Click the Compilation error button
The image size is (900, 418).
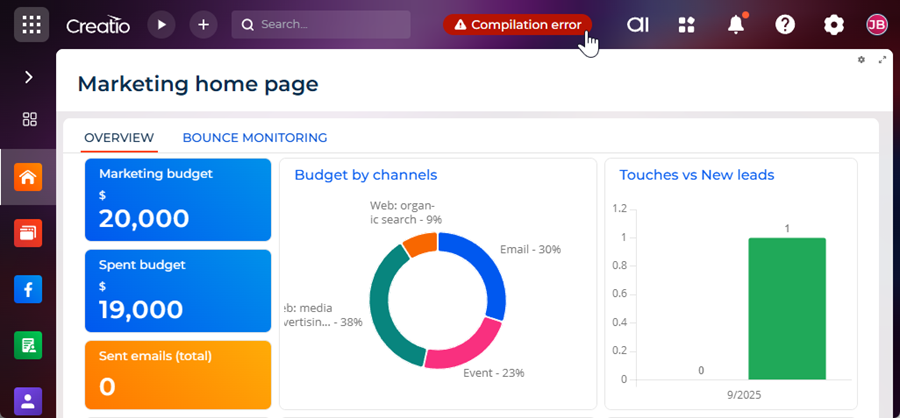(517, 25)
